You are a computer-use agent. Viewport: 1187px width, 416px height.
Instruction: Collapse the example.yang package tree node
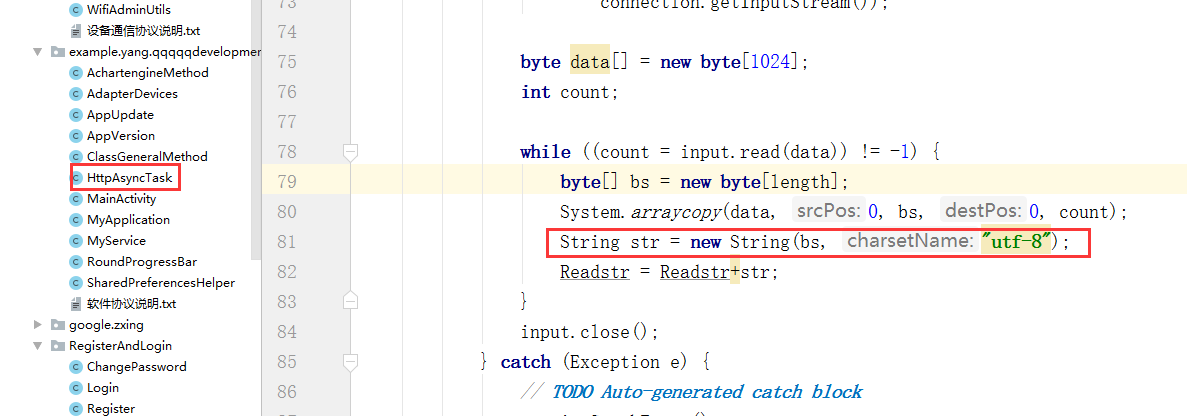click(38, 52)
